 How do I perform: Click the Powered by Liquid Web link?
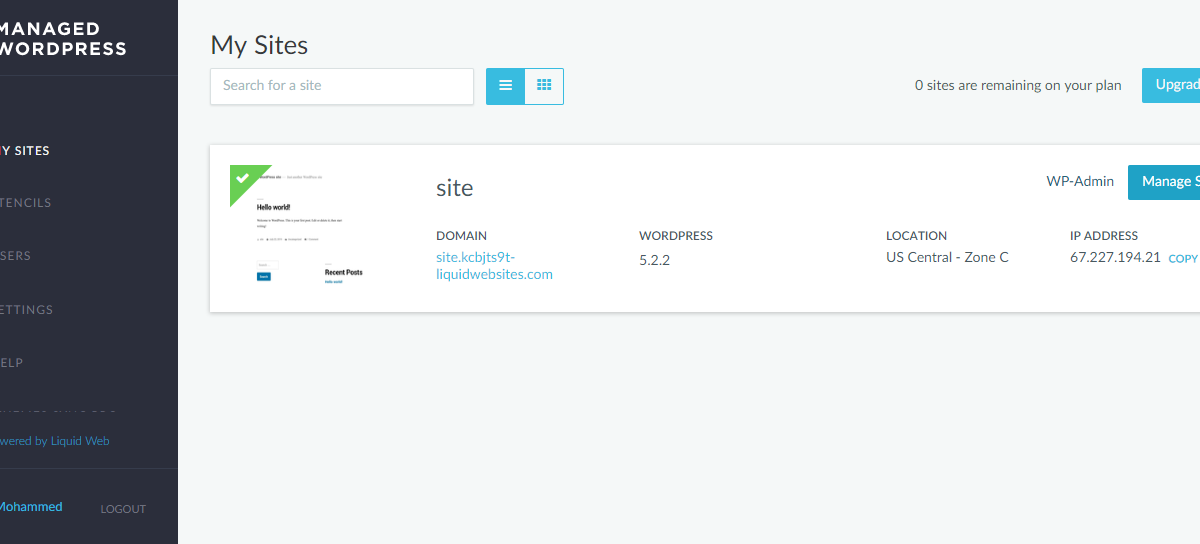(x=54, y=441)
